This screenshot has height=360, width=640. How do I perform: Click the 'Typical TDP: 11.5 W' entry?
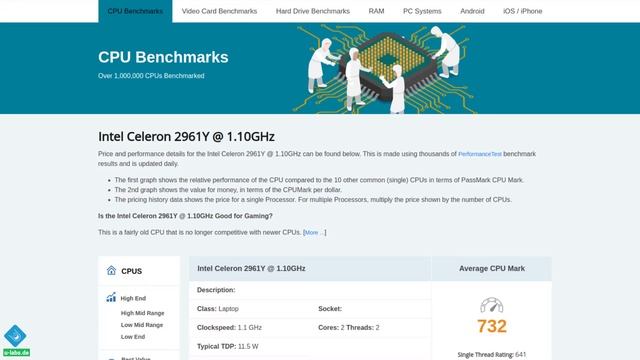227,346
